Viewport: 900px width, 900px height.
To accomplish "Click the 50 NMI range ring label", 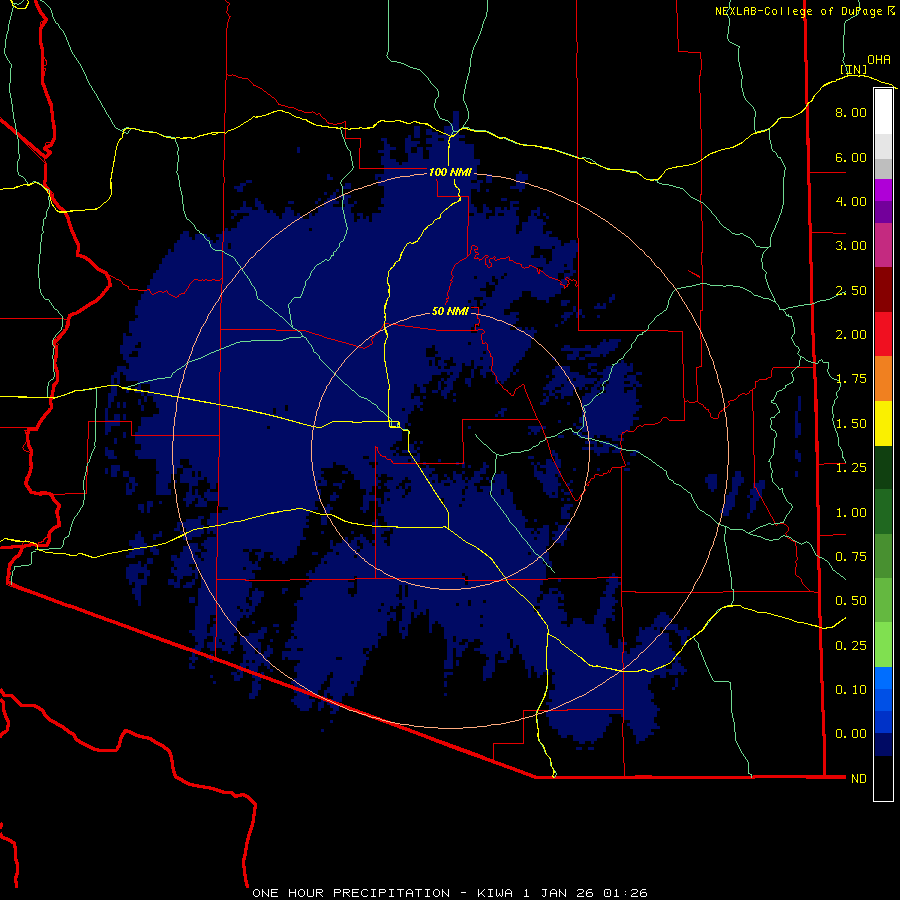I will tap(450, 312).
